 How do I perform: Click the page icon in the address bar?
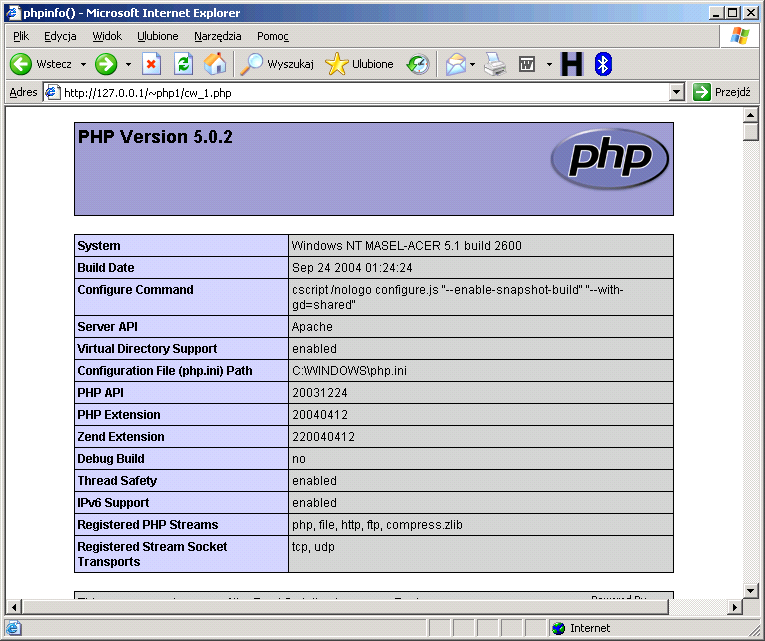(53, 92)
